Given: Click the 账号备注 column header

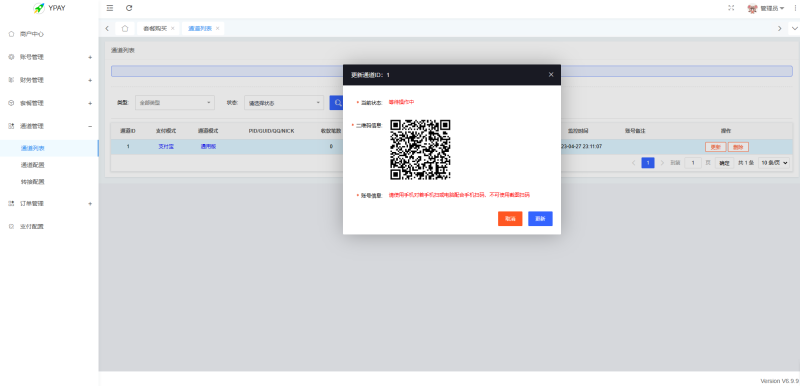Looking at the screenshot, I should 635,131.
